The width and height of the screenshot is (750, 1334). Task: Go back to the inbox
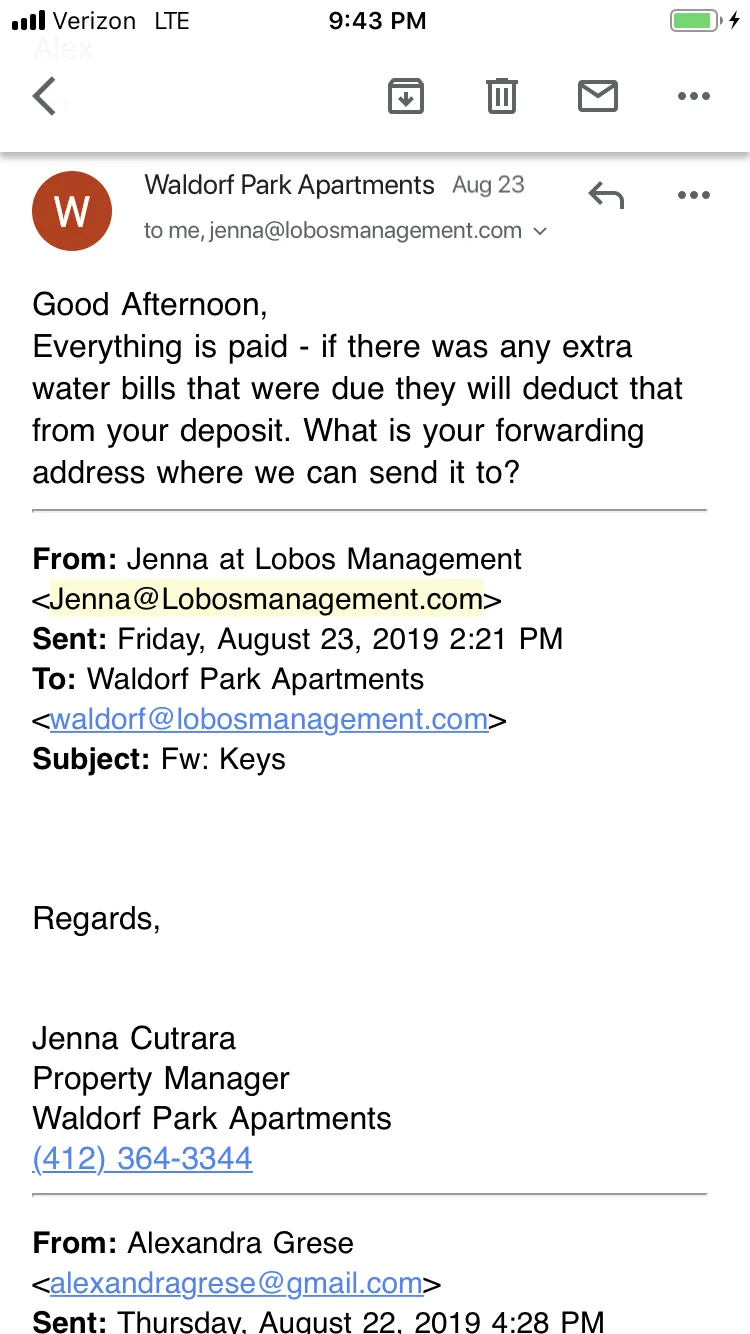click(x=45, y=97)
